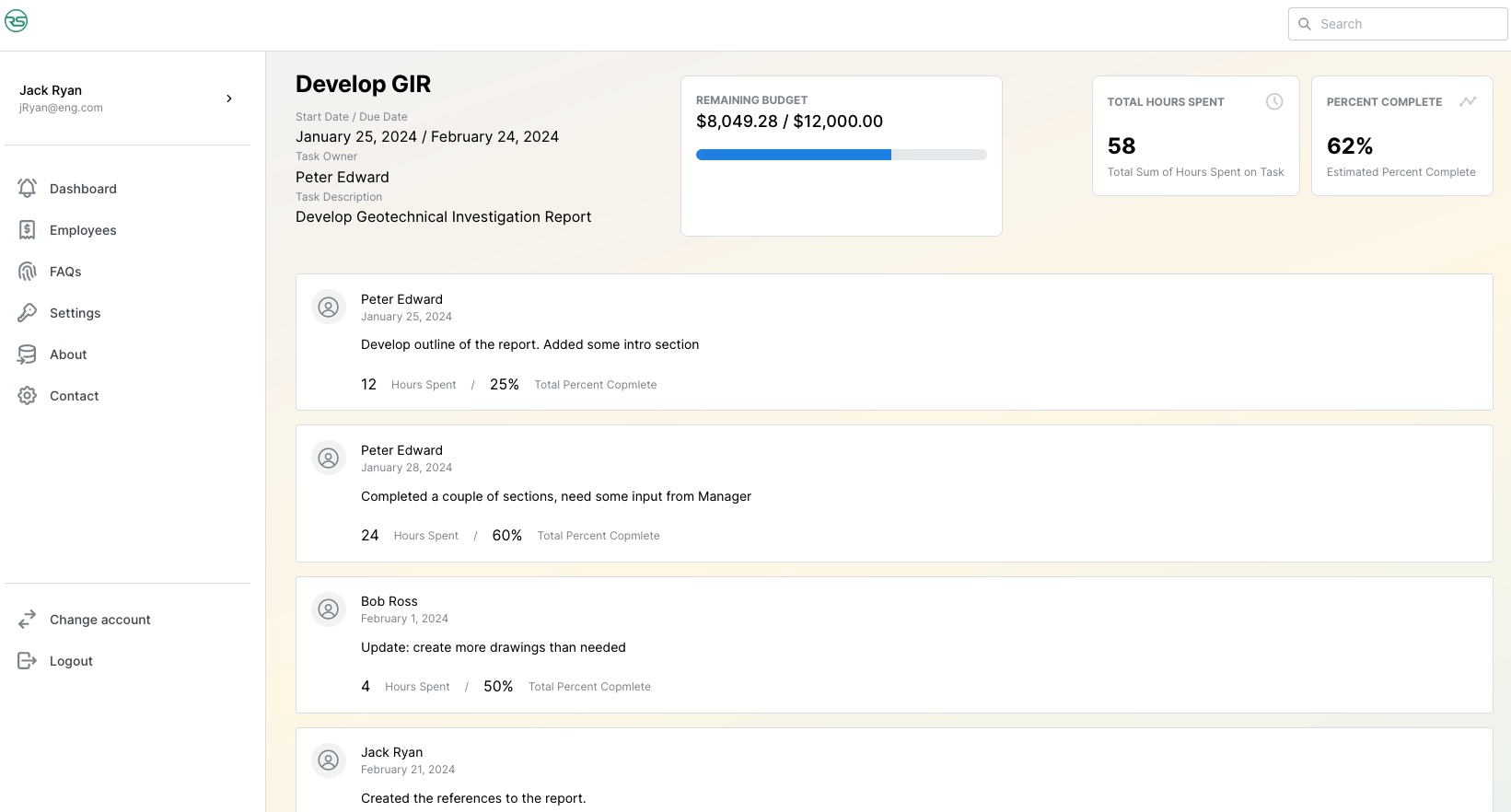Click the Contact gear icon
1511x812 pixels.
pyautogui.click(x=28, y=395)
